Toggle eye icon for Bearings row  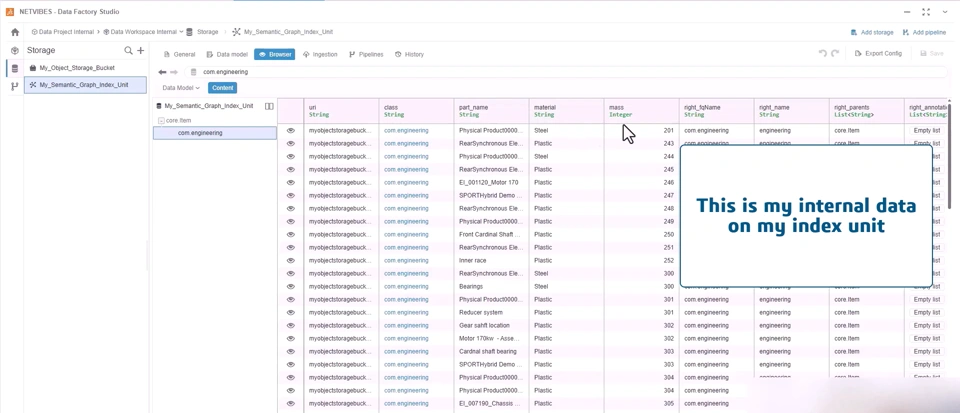(x=291, y=286)
